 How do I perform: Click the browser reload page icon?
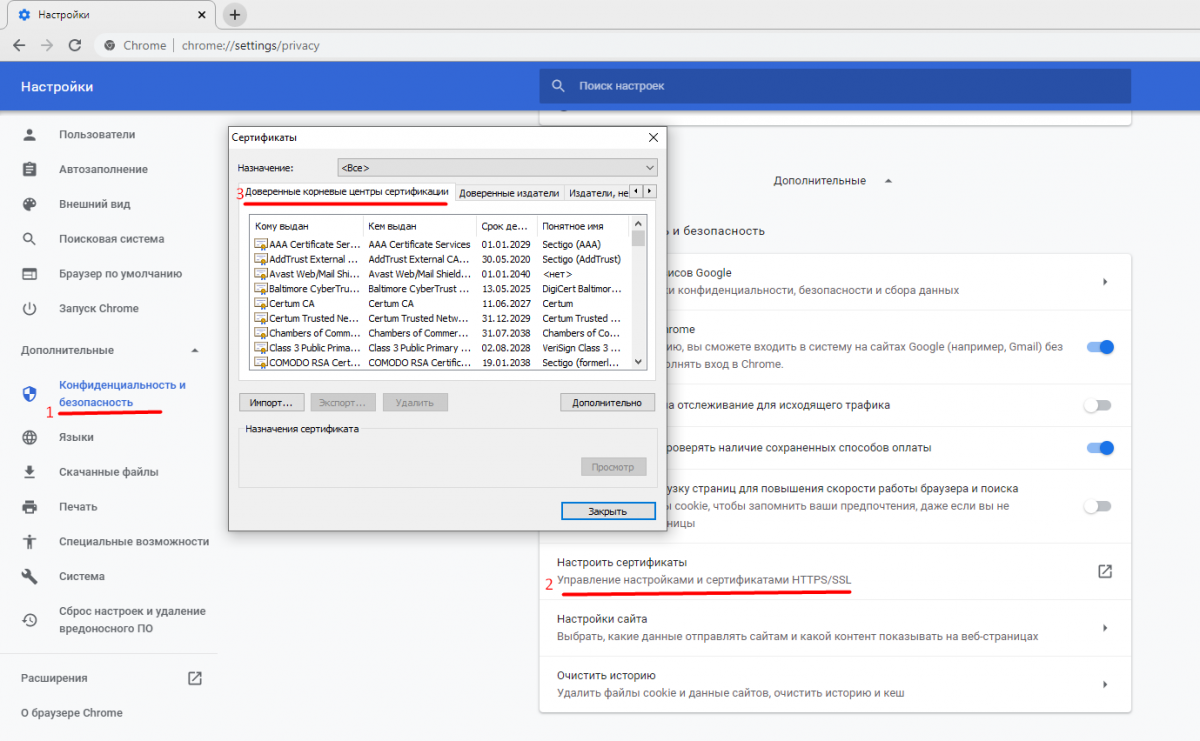(74, 45)
